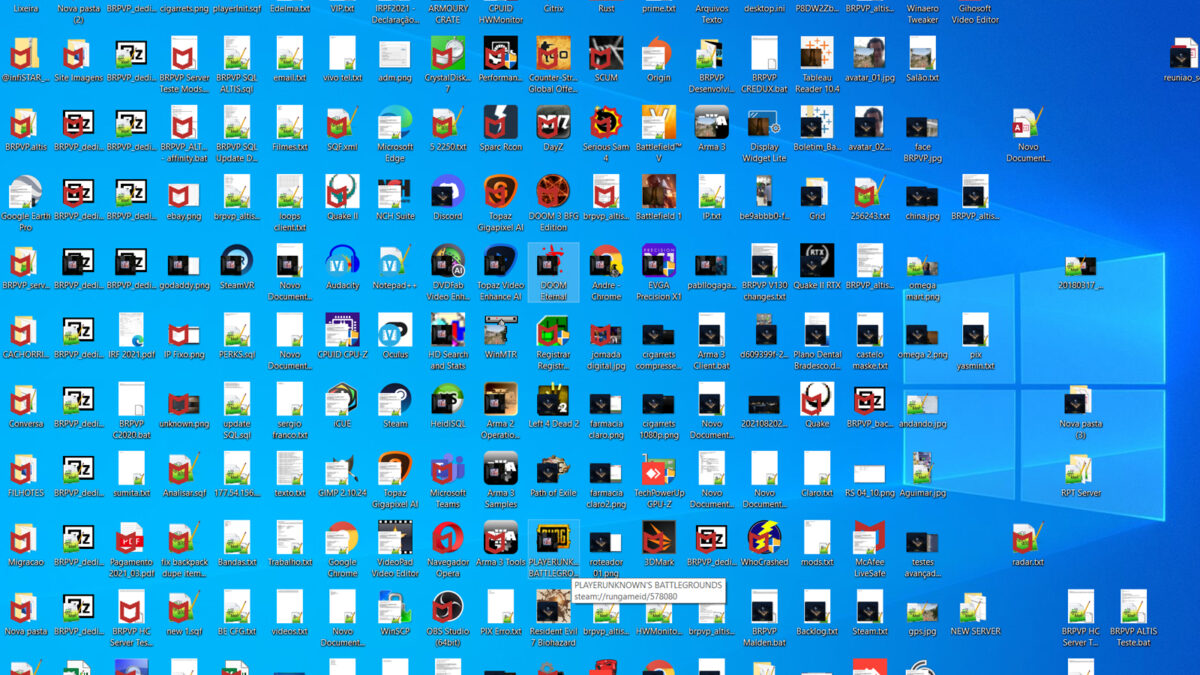
Task: Launch Google Chrome desktop shortcut
Action: (x=342, y=537)
